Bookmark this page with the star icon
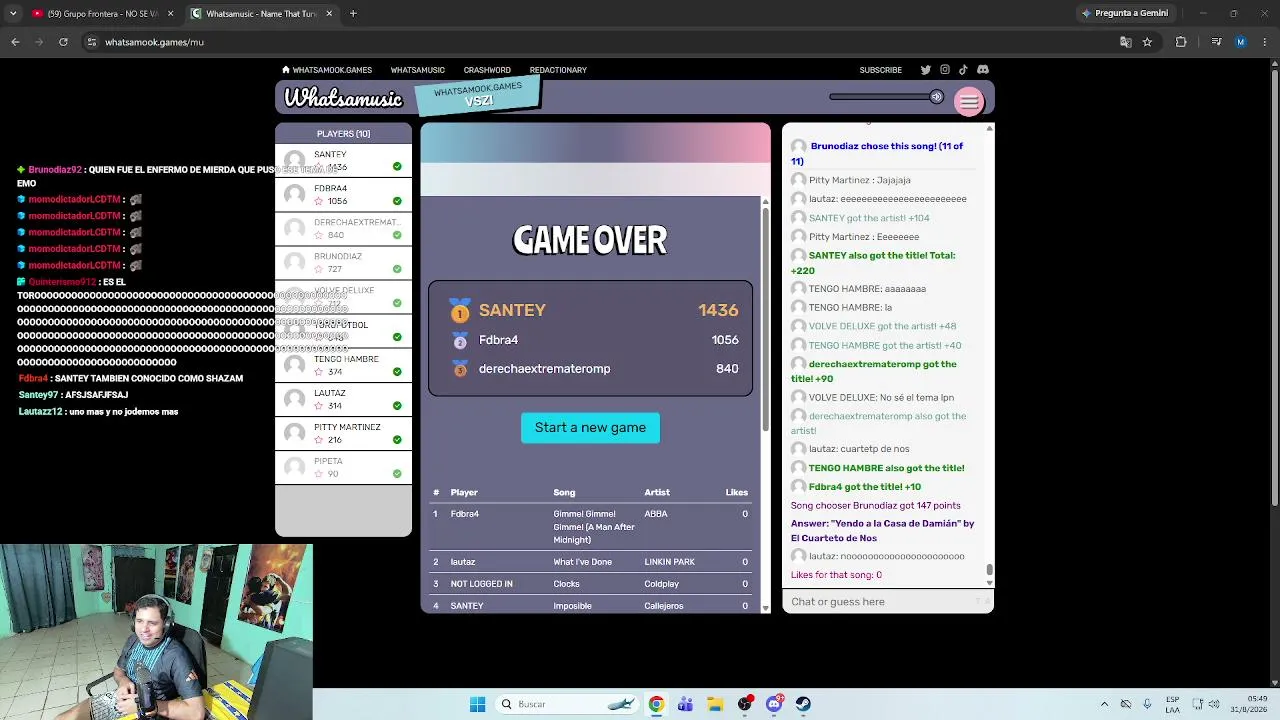This screenshot has width=1280, height=720. pos(1147,42)
